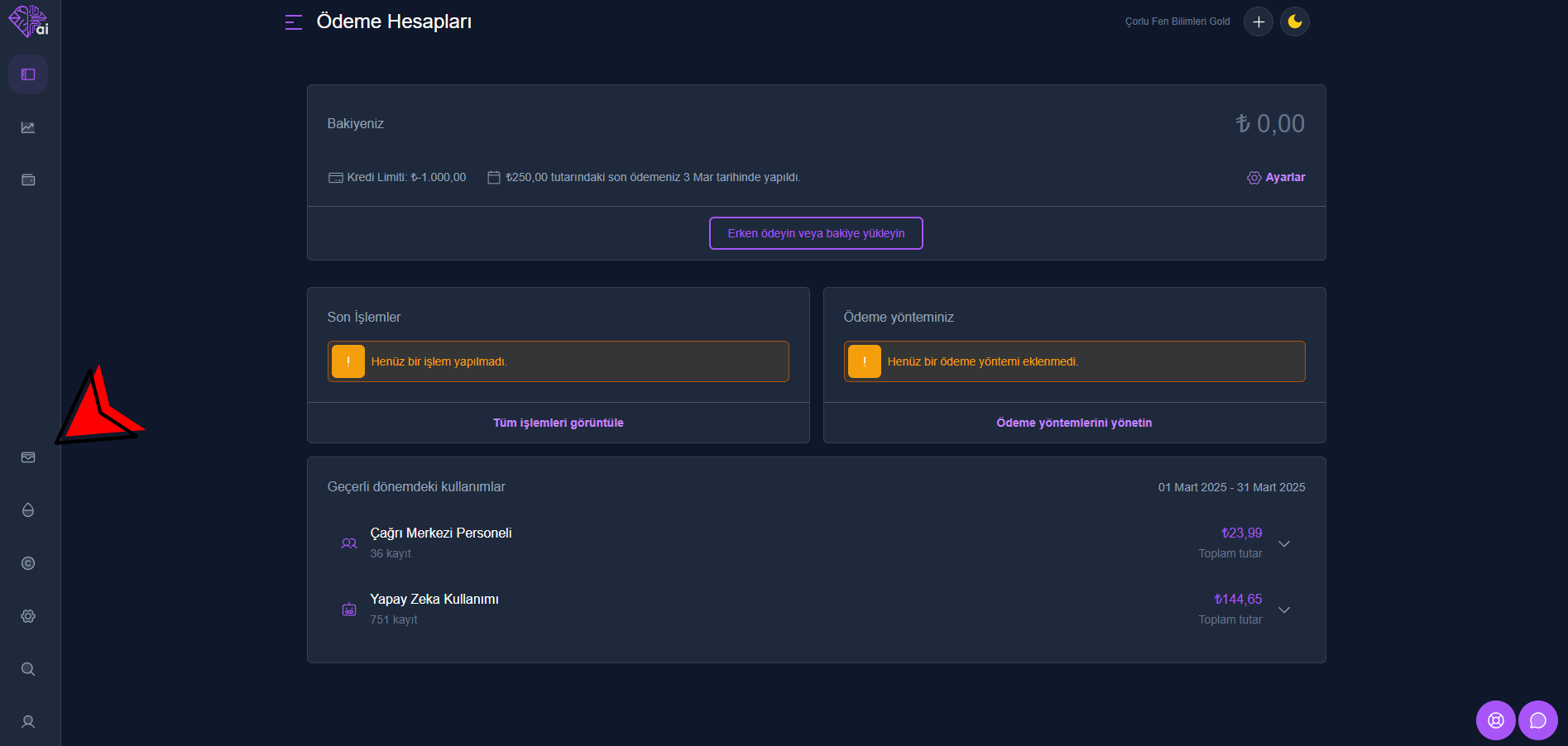The image size is (1568, 746).
Task: Click the Yapay Zeka Kullanımı robot icon
Action: [349, 610]
